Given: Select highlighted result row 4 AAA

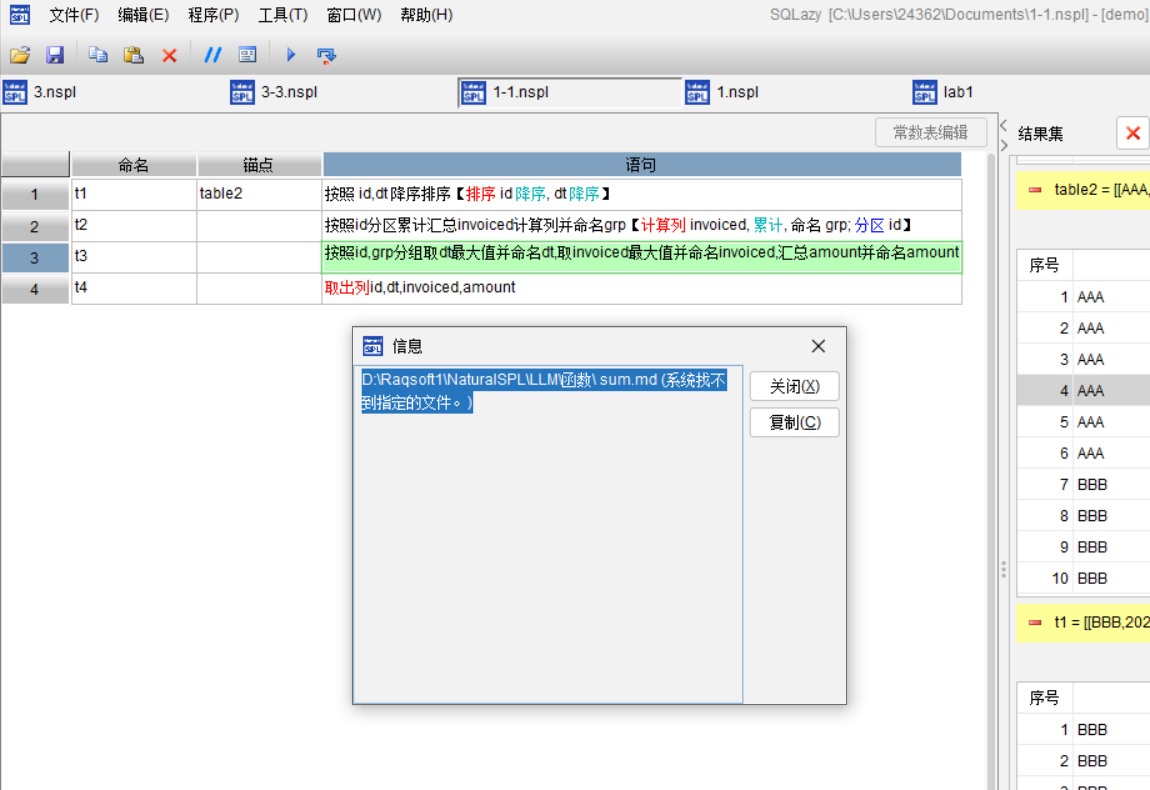Looking at the screenshot, I should [1083, 391].
